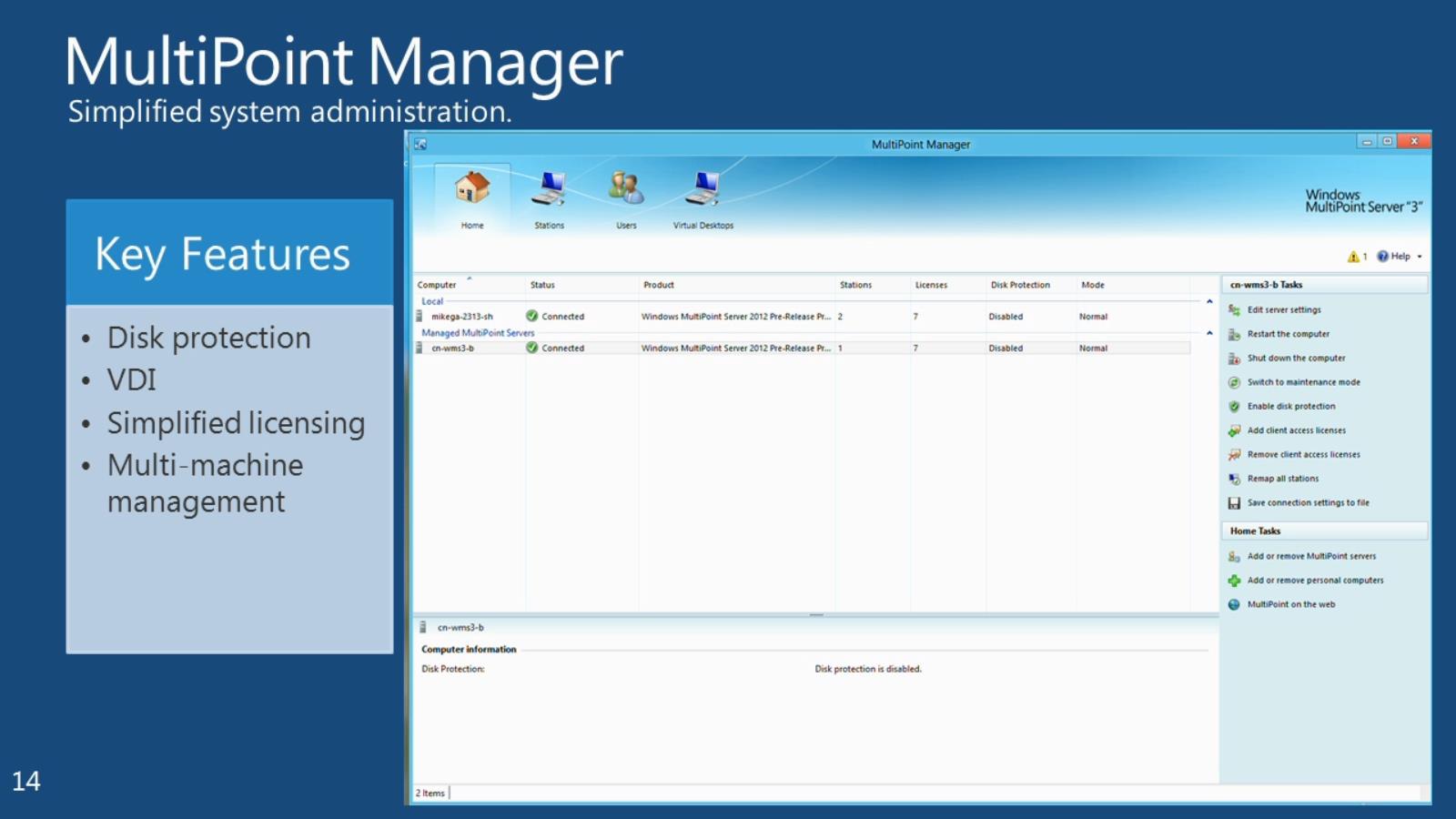
Task: Select Save connection settings to file
Action: click(1308, 503)
